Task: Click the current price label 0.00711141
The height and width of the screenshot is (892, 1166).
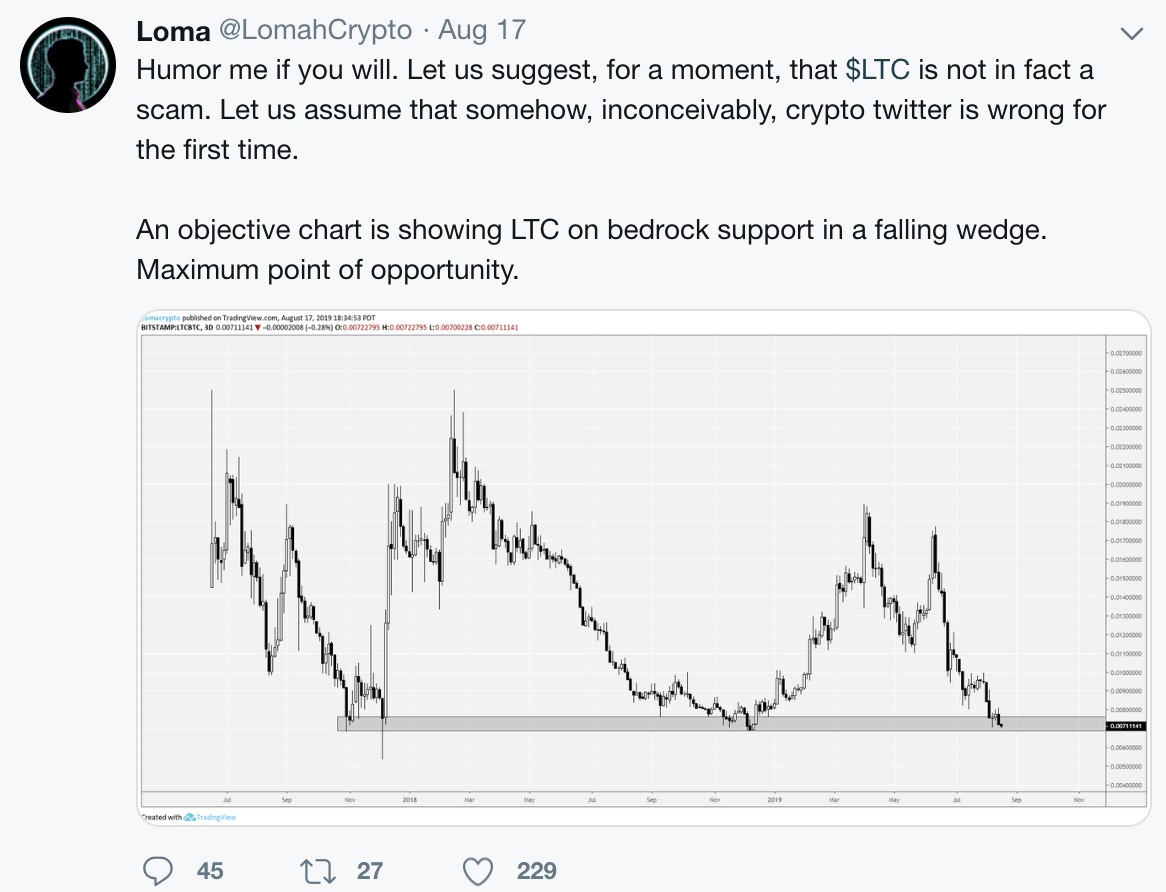Action: 1127,727
